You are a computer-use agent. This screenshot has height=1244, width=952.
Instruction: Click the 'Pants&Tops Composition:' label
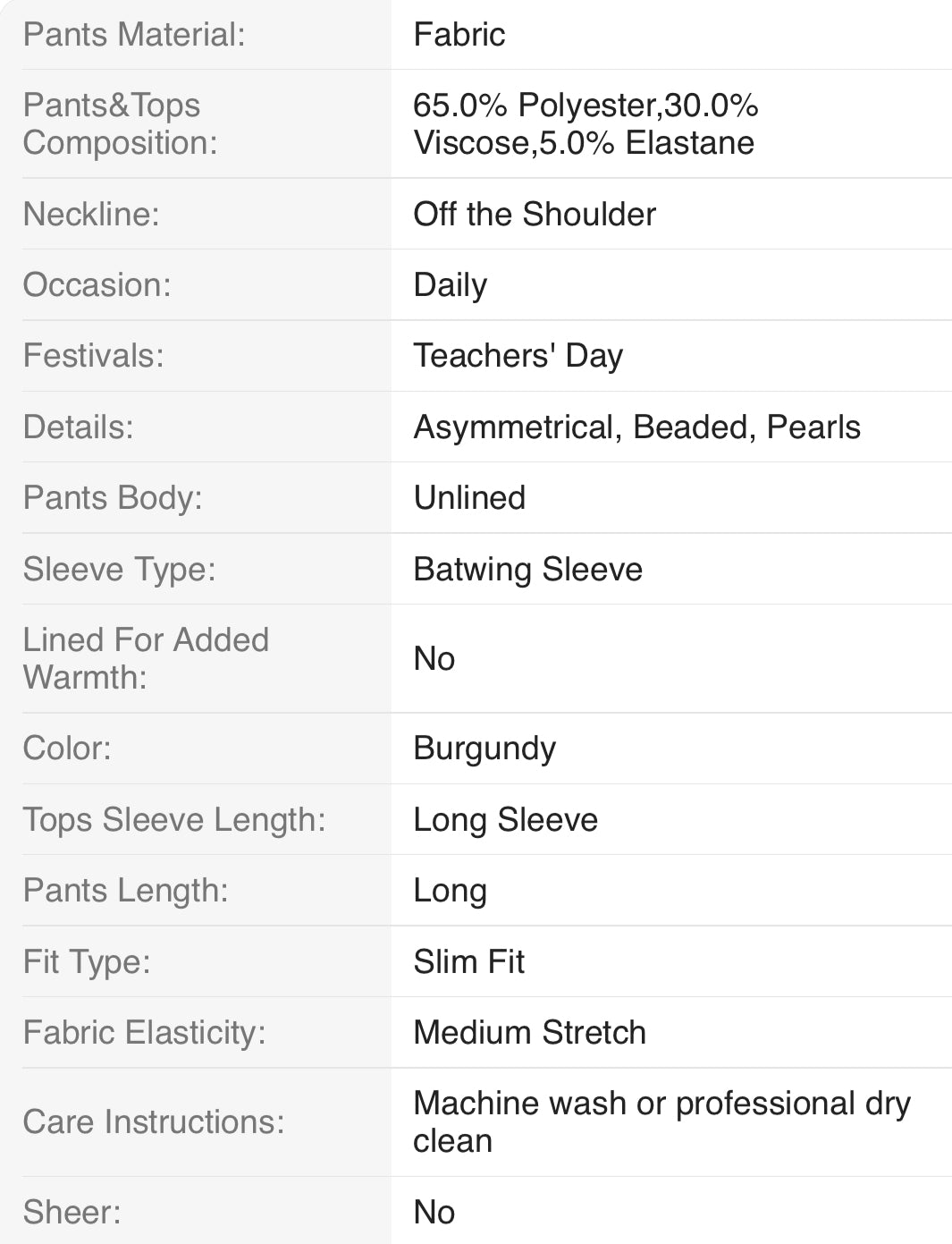[121, 123]
